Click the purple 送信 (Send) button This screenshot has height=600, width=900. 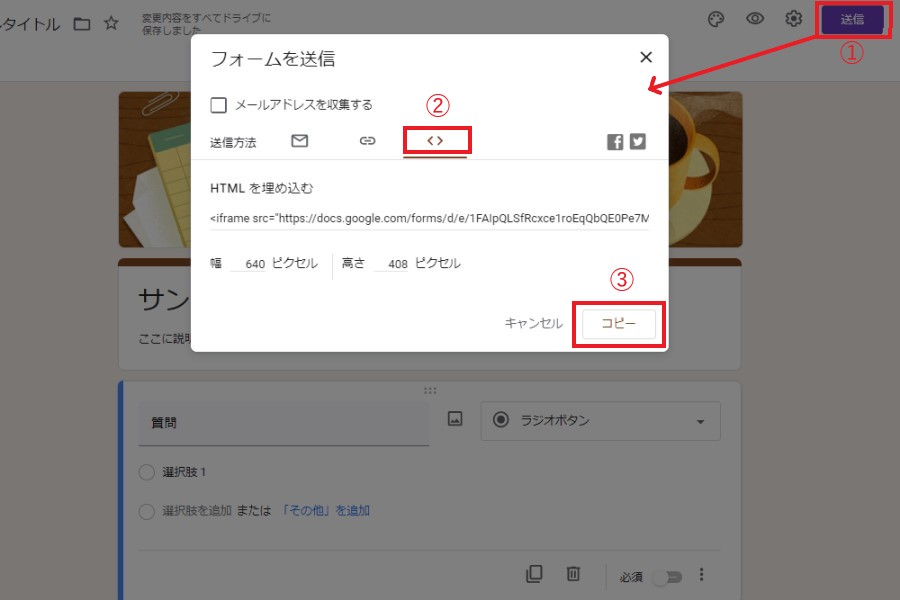click(852, 20)
